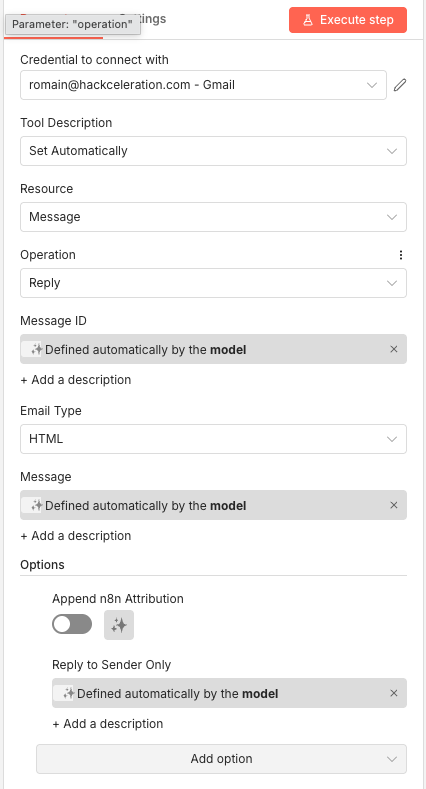Image resolution: width=426 pixels, height=789 pixels.
Task: Open the three-dot menu beside Operation
Action: pos(401,255)
